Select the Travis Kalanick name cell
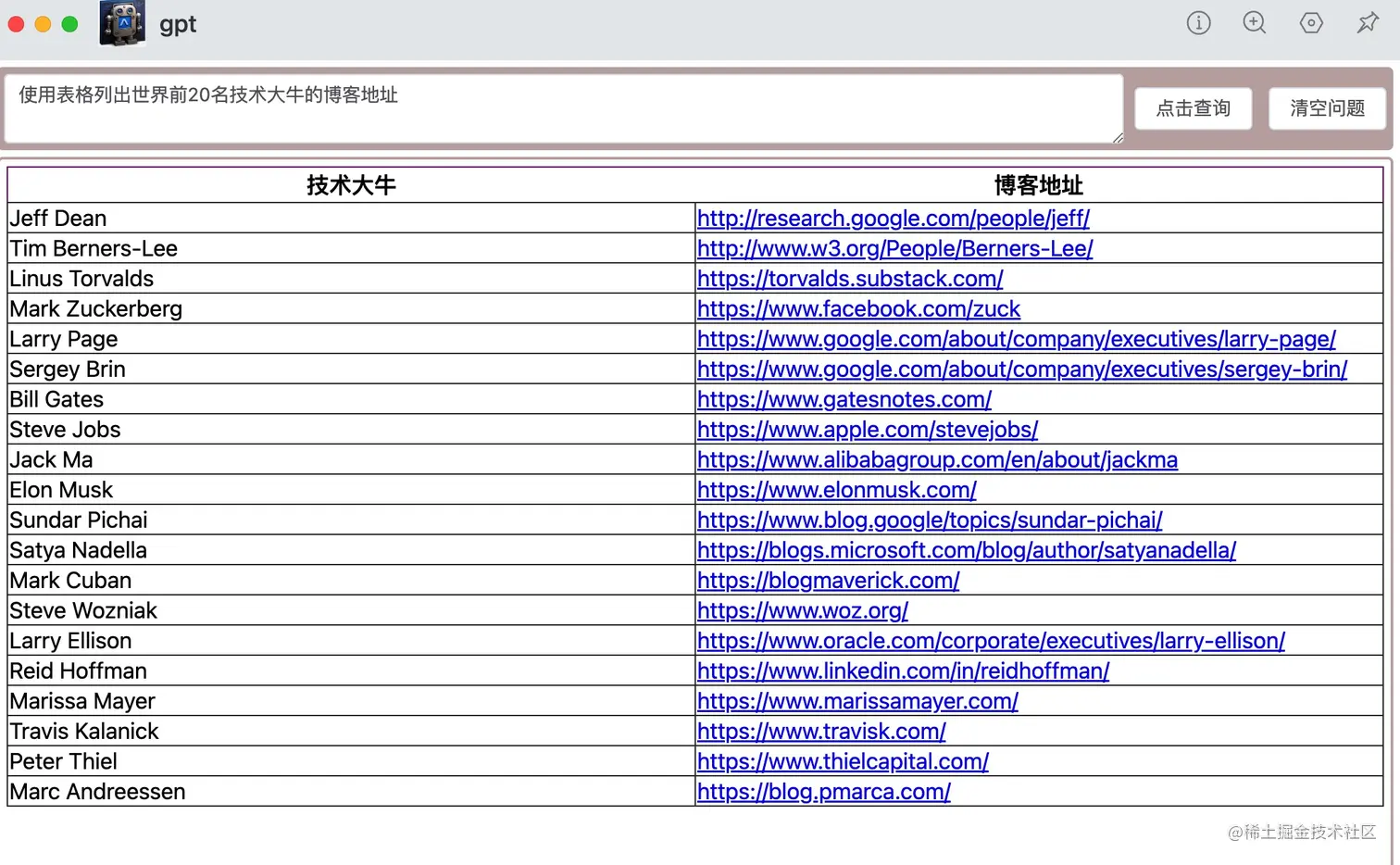 pyautogui.click(x=351, y=732)
